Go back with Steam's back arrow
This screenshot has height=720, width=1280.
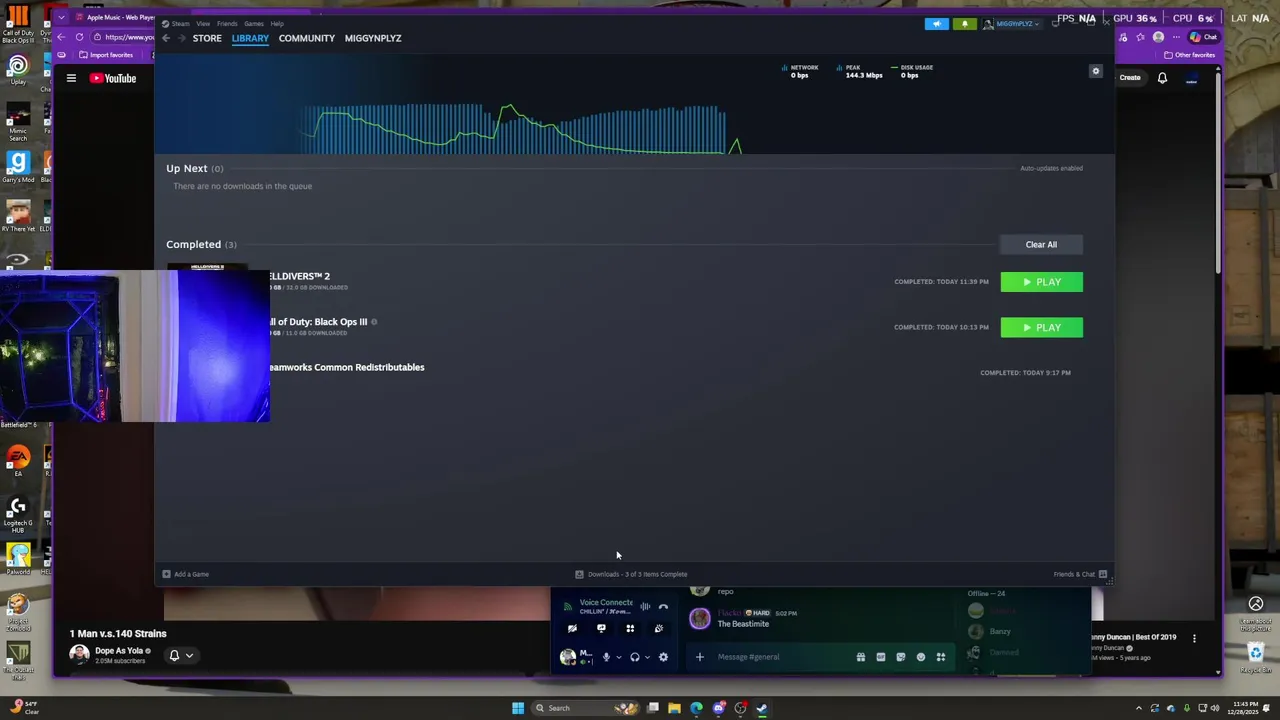coord(166,38)
